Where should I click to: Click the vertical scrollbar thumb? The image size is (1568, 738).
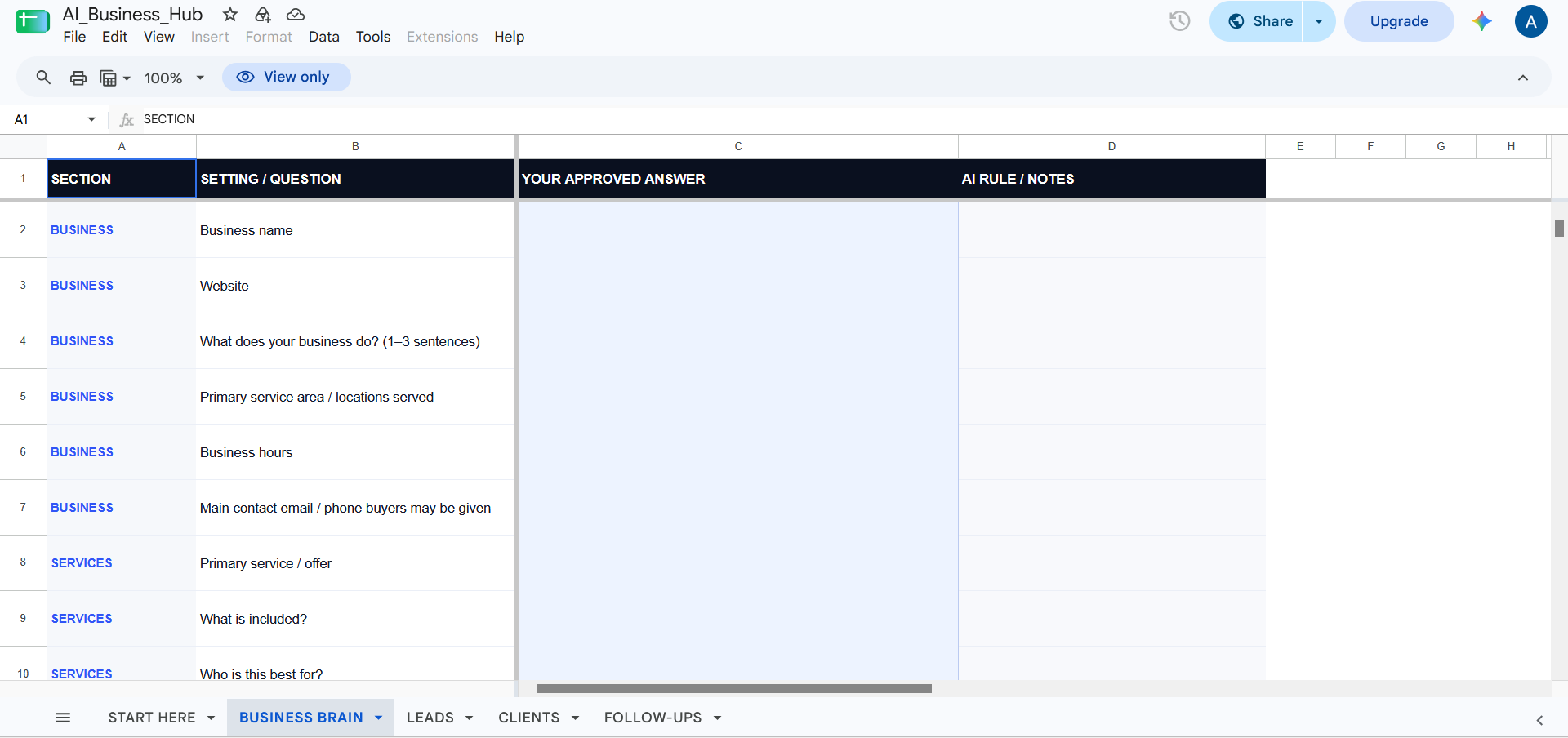pyautogui.click(x=1559, y=228)
